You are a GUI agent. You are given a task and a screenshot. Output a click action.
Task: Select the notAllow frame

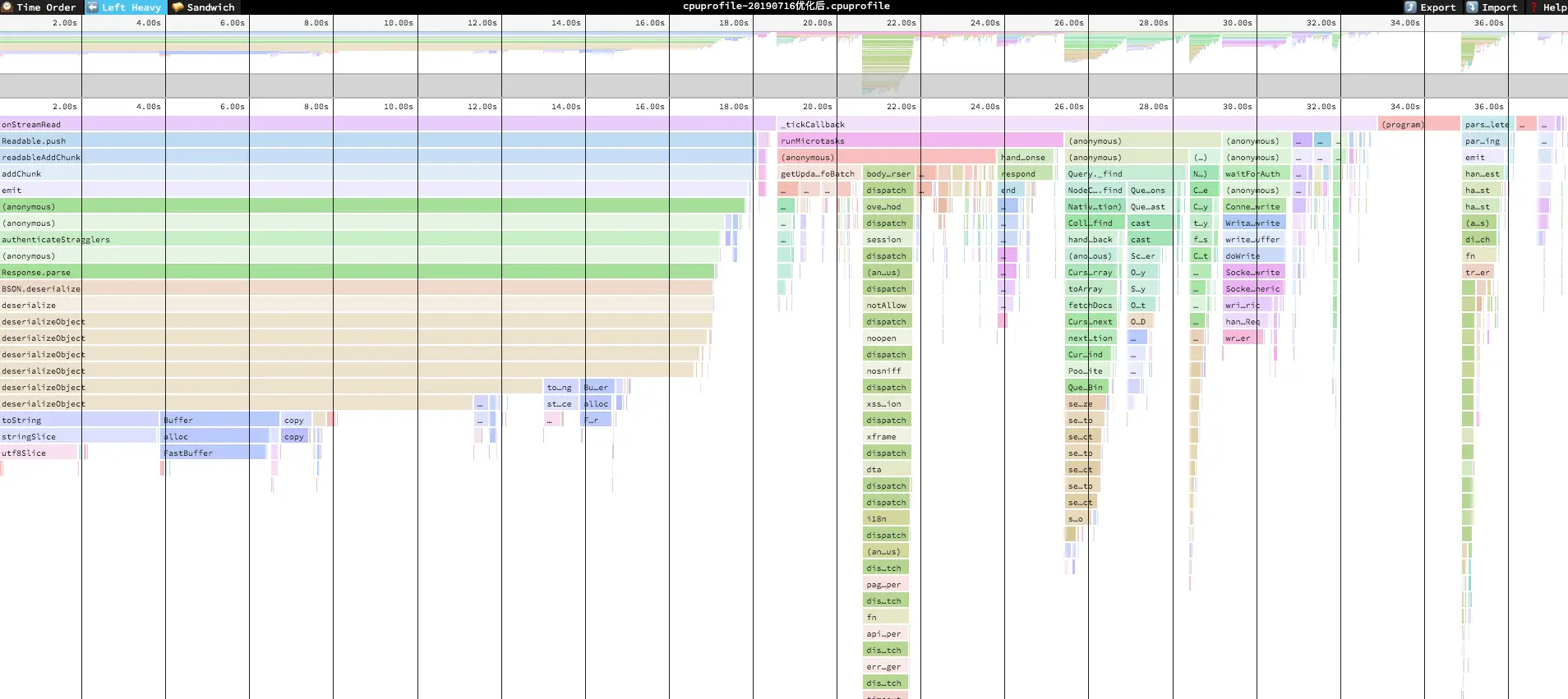(887, 305)
